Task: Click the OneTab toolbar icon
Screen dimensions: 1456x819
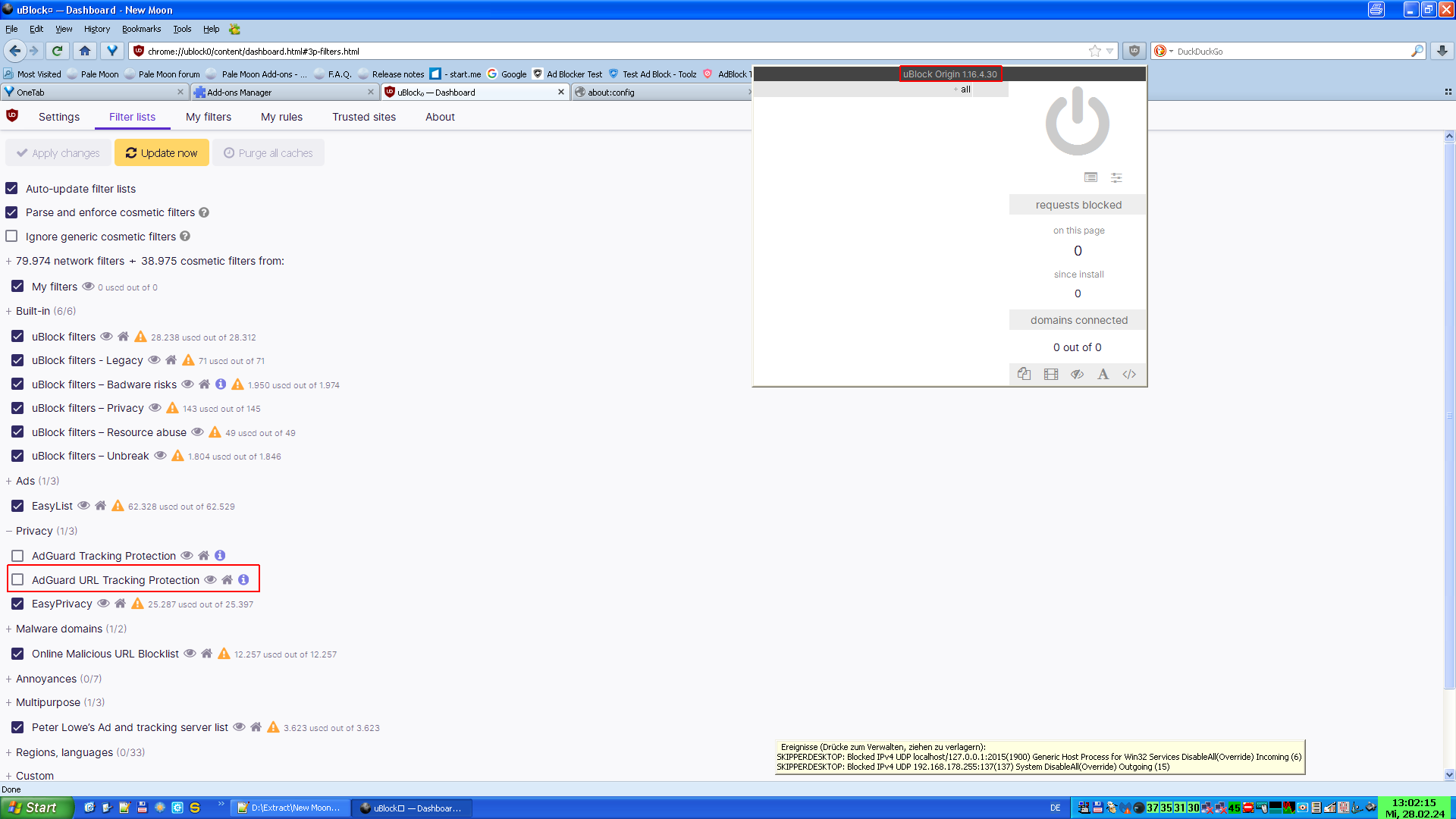Action: (112, 51)
